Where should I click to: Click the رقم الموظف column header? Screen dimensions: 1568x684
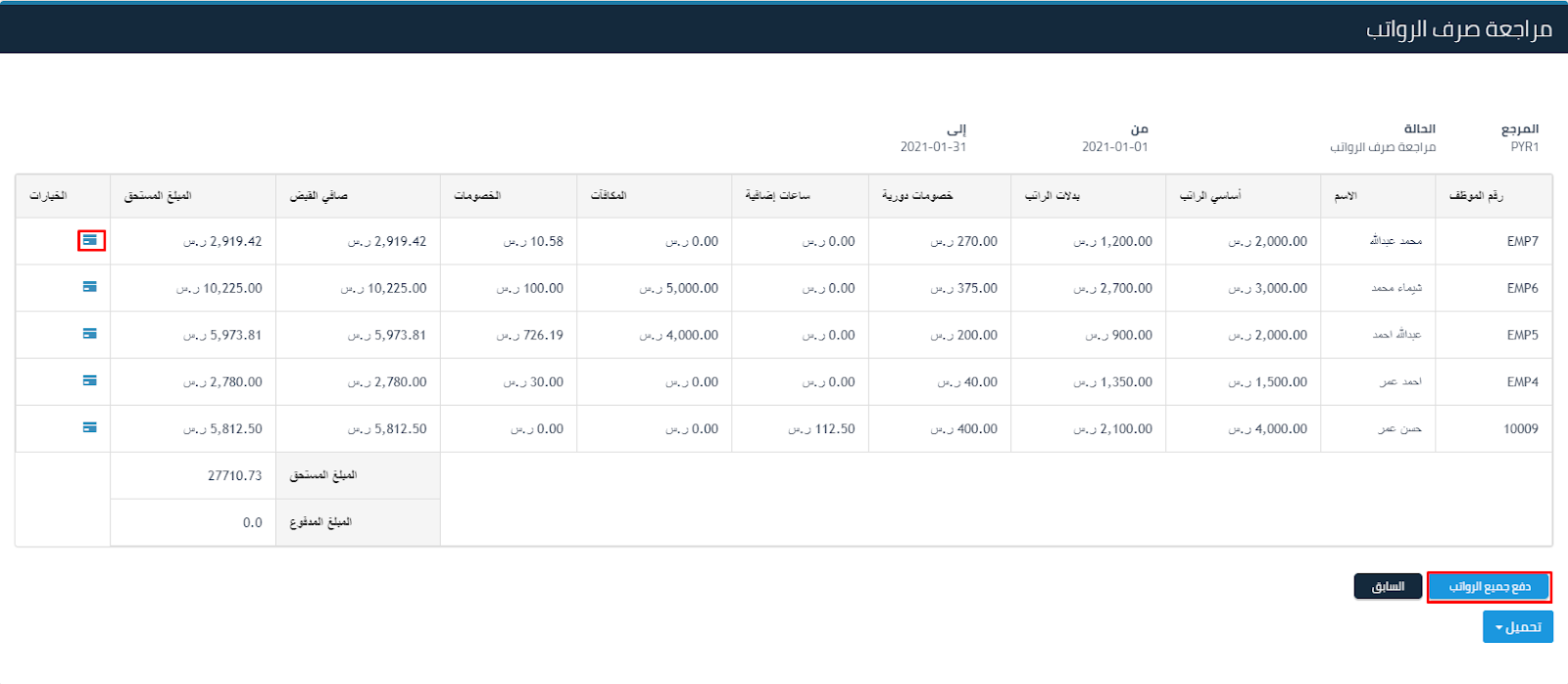tap(1476, 196)
